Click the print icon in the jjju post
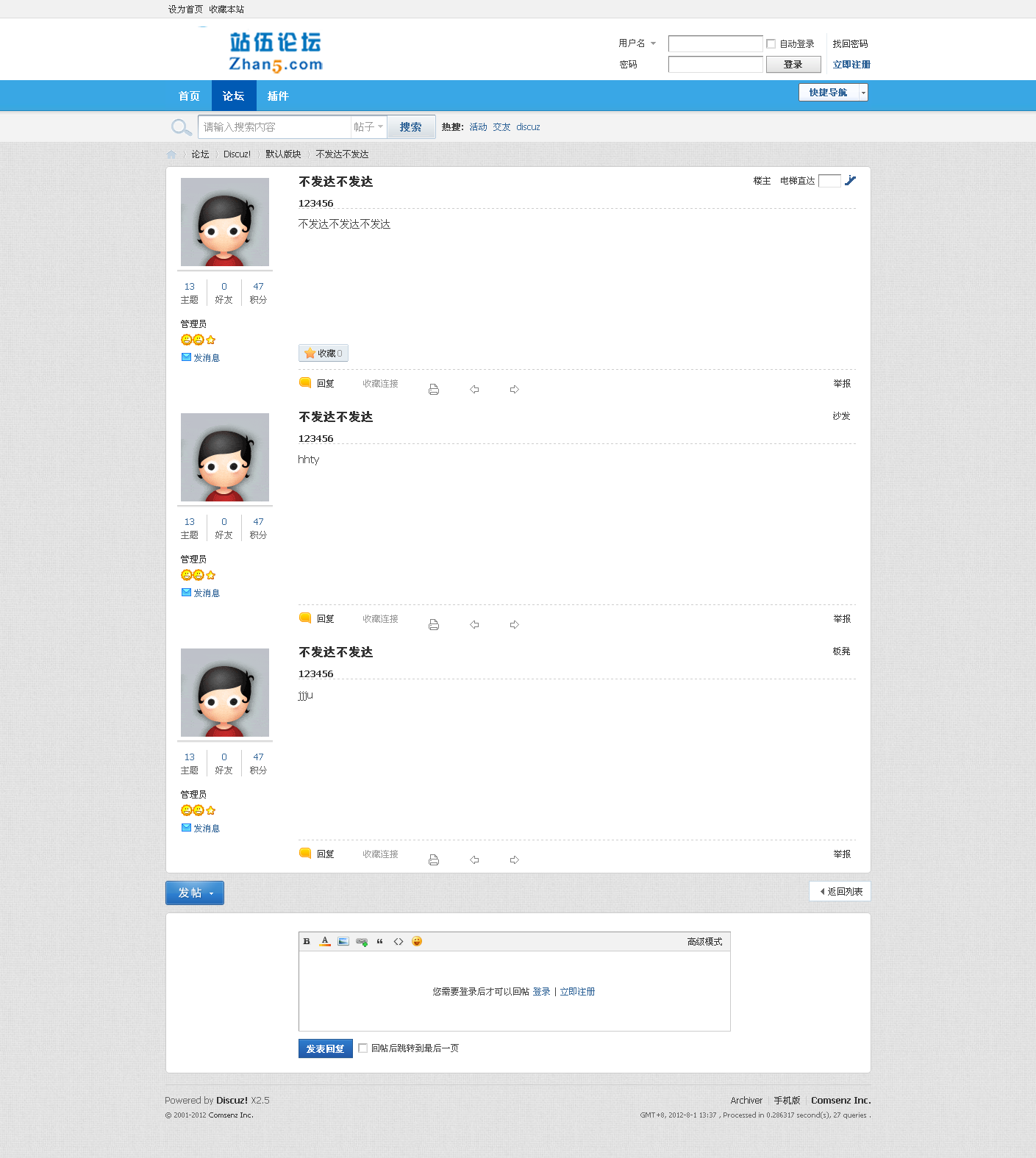 pyautogui.click(x=434, y=860)
